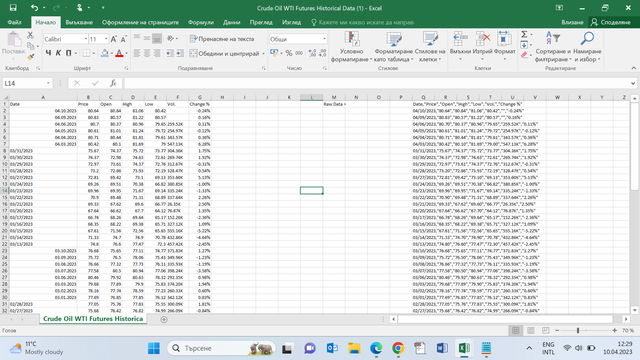Click the Decrease Decimal icon
The height and width of the screenshot is (360, 640).
click(322, 53)
